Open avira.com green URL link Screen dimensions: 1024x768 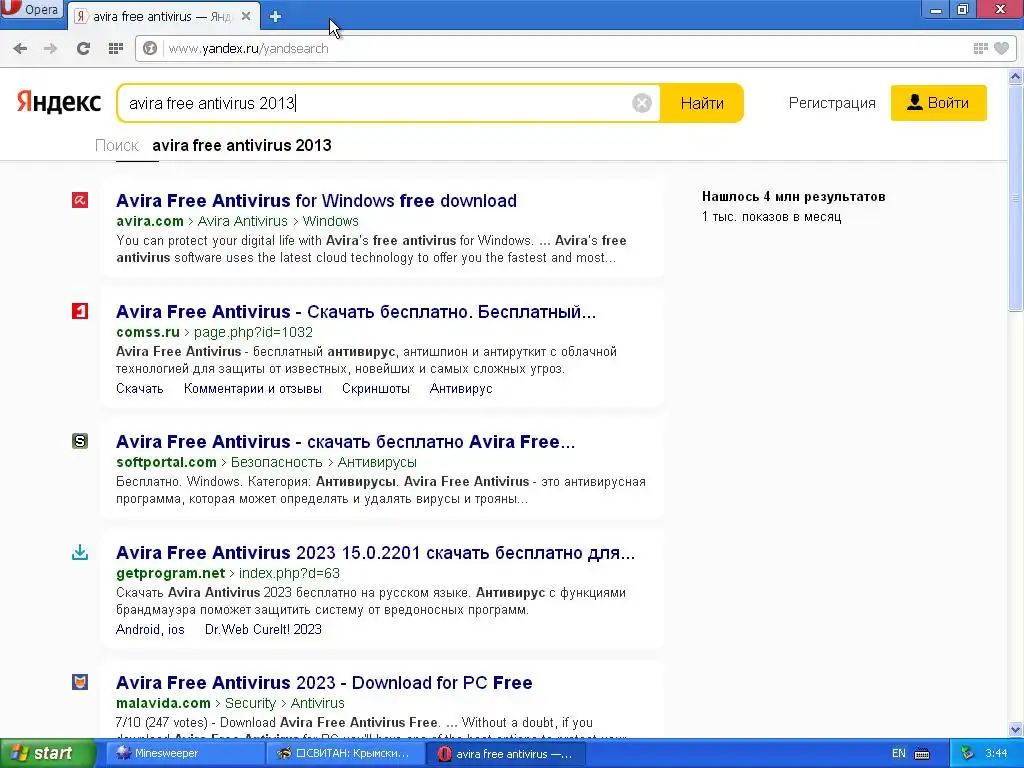point(150,221)
